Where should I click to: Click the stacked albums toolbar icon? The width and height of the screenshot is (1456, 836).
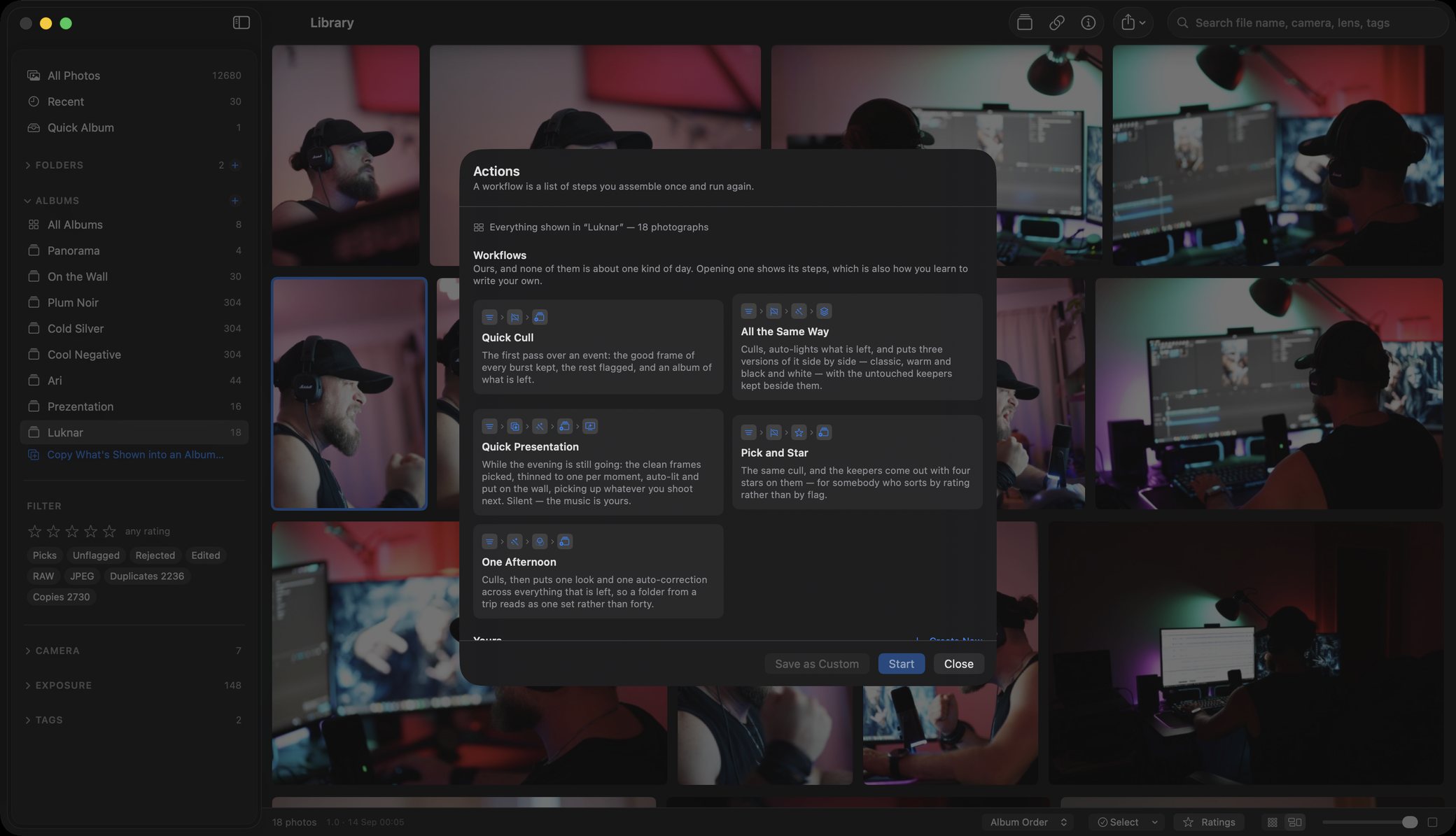(1025, 23)
